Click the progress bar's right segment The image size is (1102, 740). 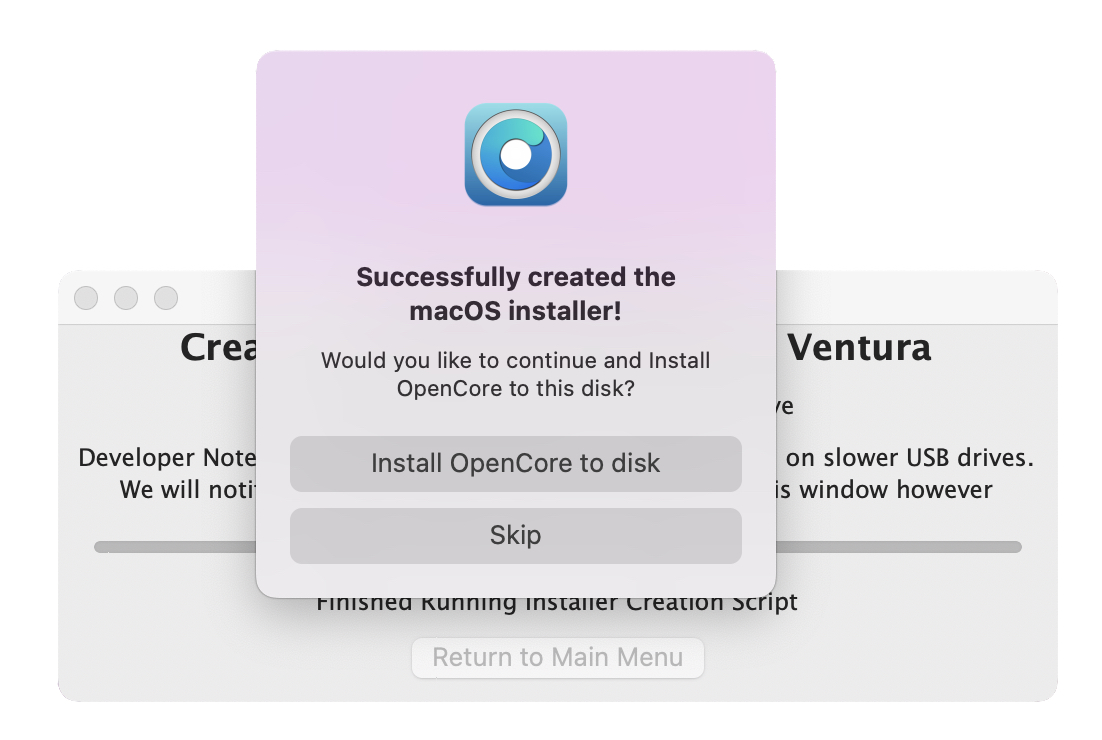point(899,547)
